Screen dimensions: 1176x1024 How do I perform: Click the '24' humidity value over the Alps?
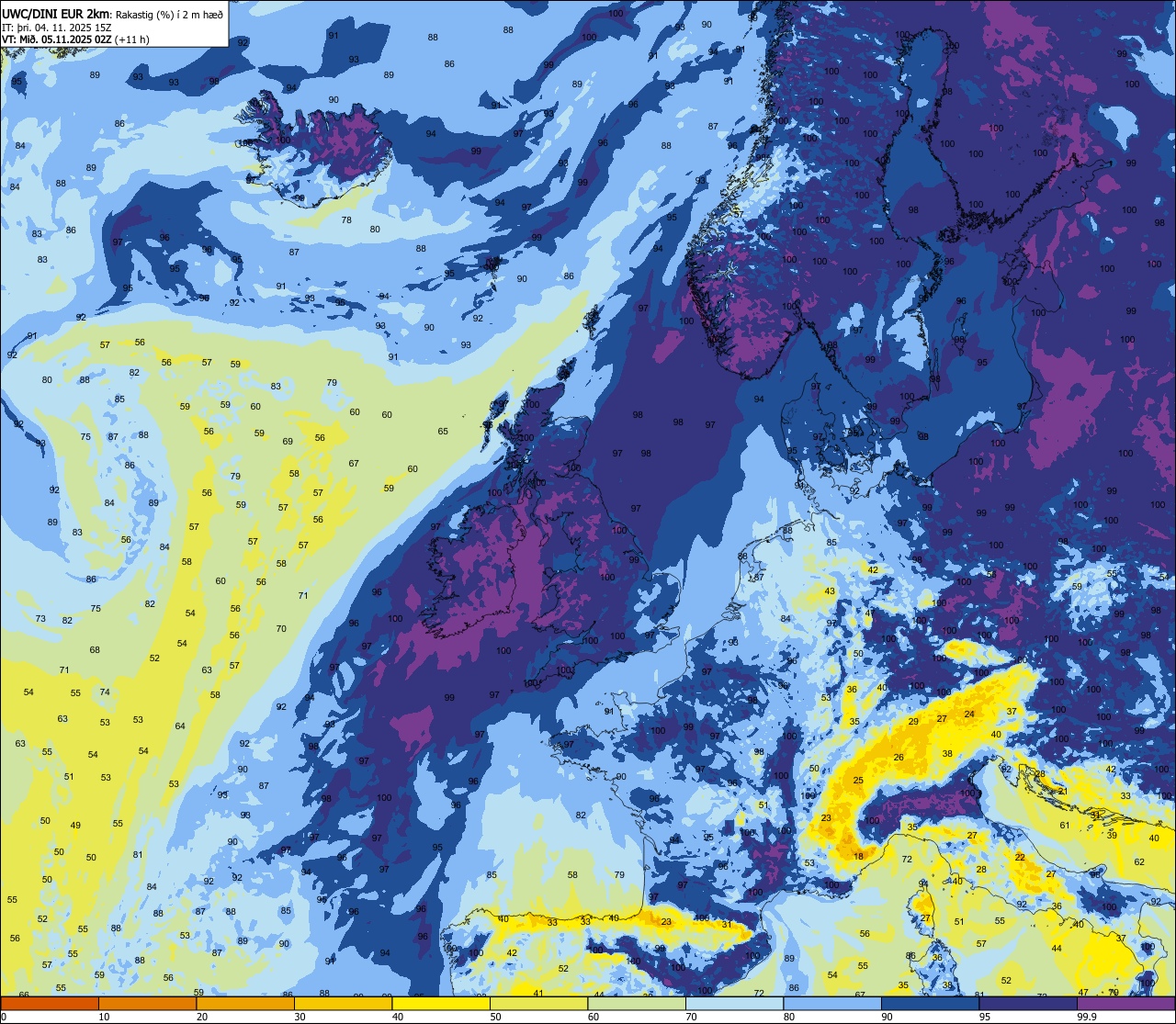(969, 714)
